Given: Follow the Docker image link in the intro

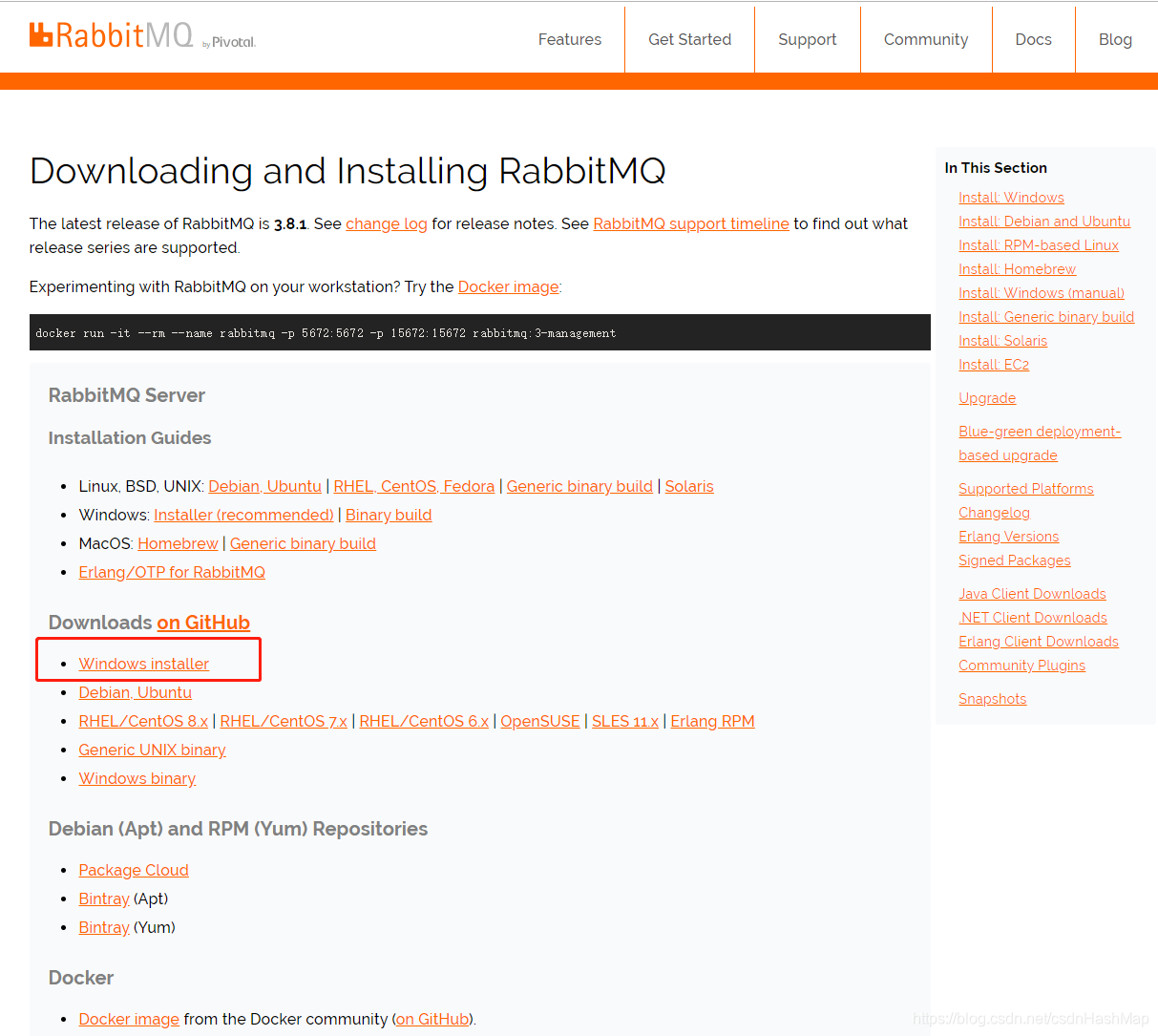Looking at the screenshot, I should point(509,286).
